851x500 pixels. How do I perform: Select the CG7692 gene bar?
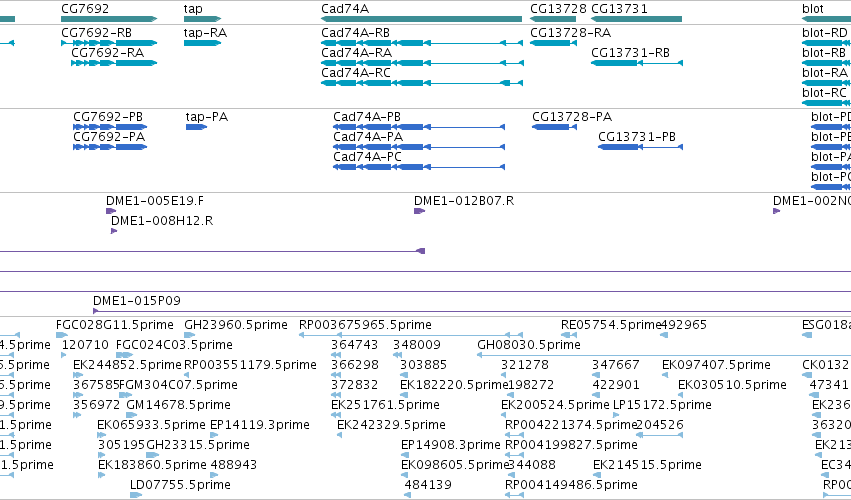click(109, 19)
